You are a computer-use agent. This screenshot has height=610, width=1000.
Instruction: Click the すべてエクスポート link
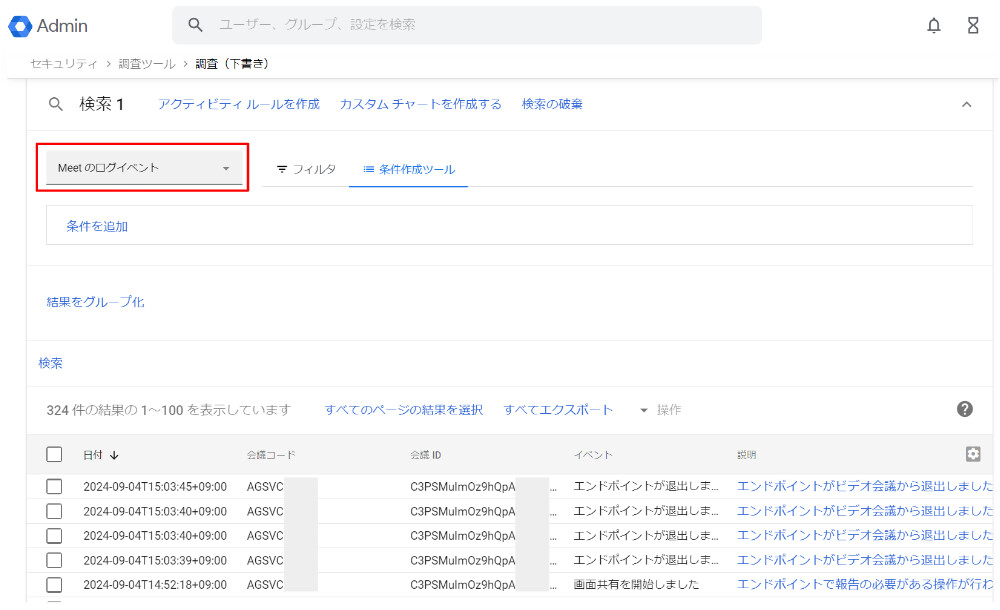point(558,410)
